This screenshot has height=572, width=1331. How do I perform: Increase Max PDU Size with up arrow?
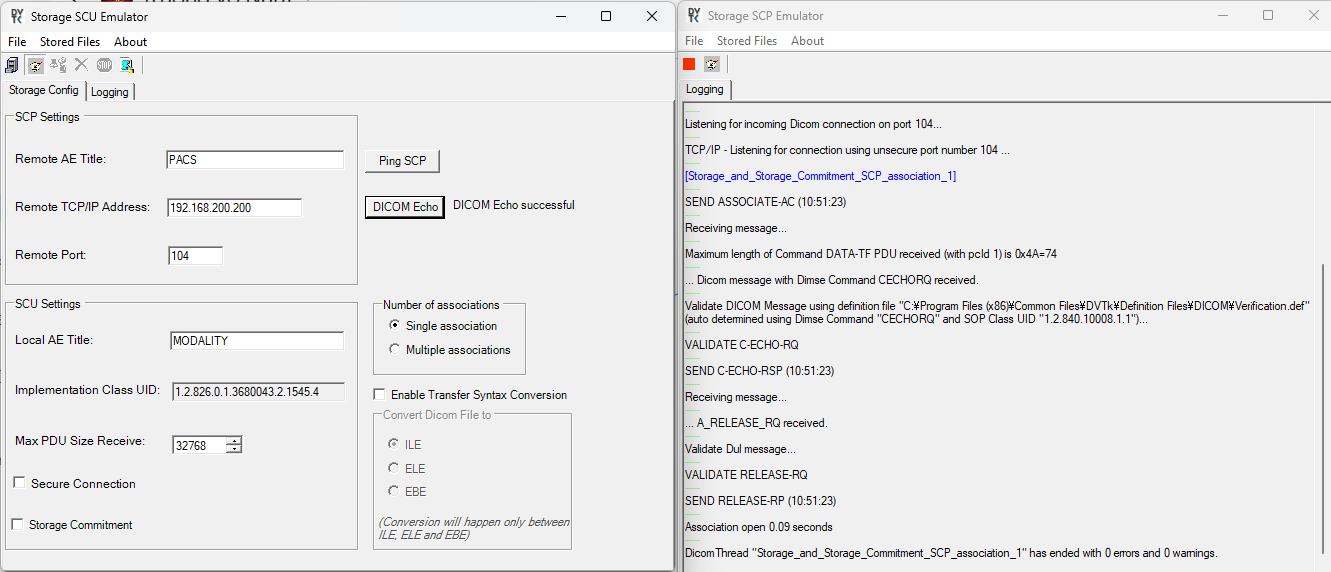coord(234,441)
